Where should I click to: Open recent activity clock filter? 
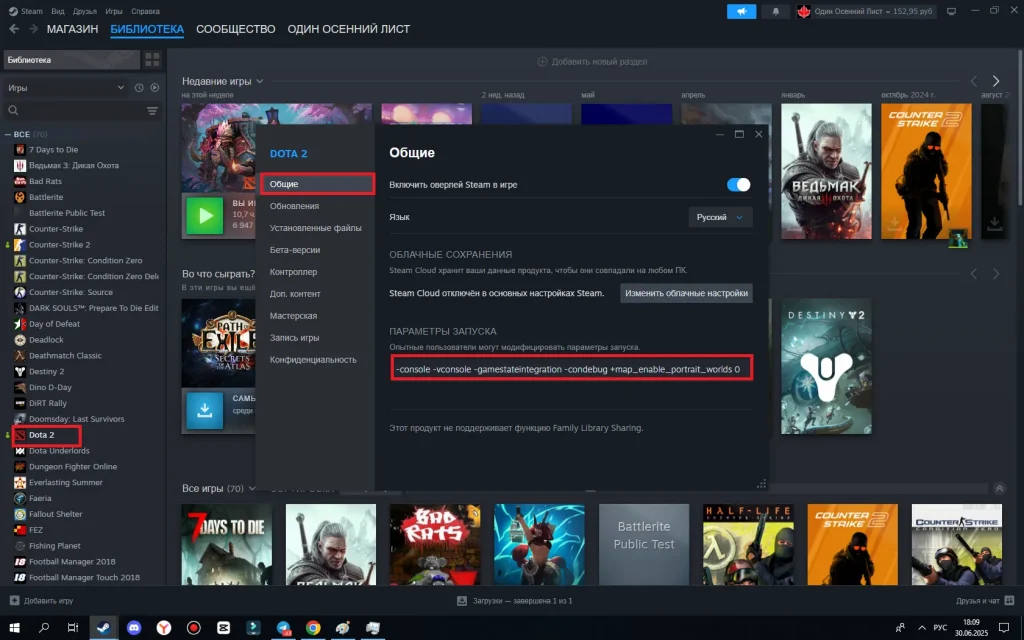(139, 88)
